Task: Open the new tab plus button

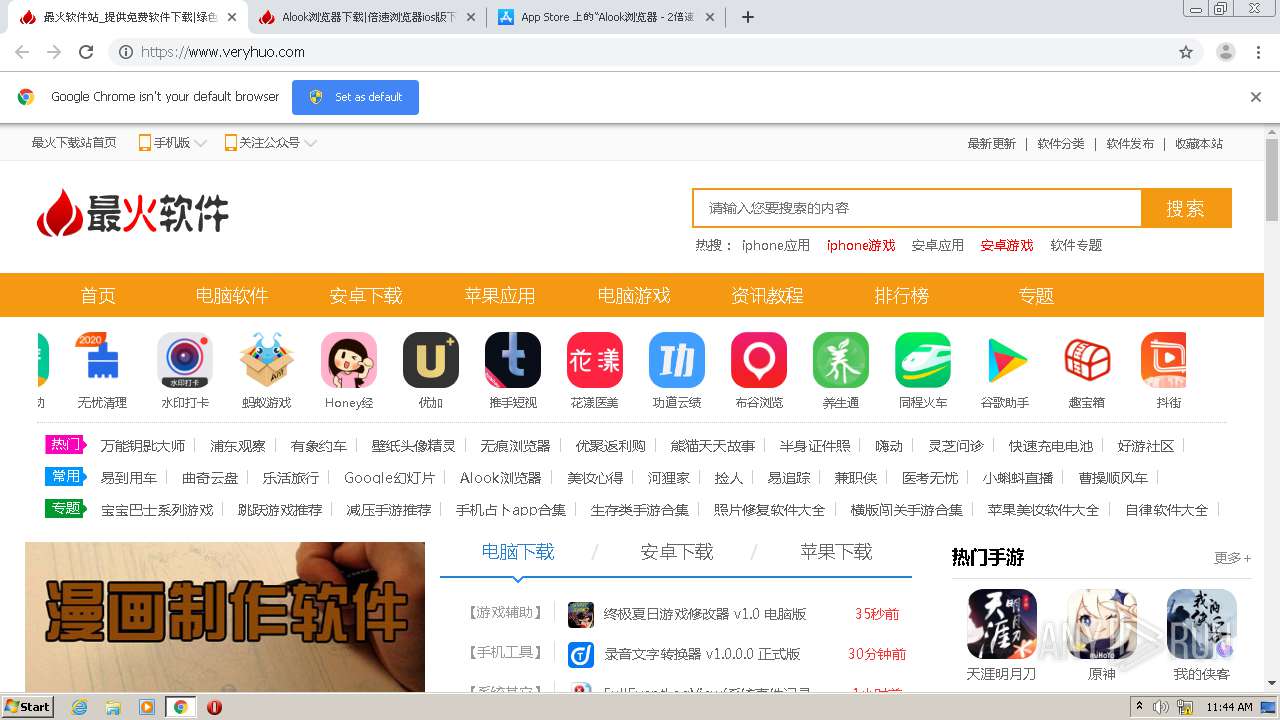Action: click(x=748, y=17)
